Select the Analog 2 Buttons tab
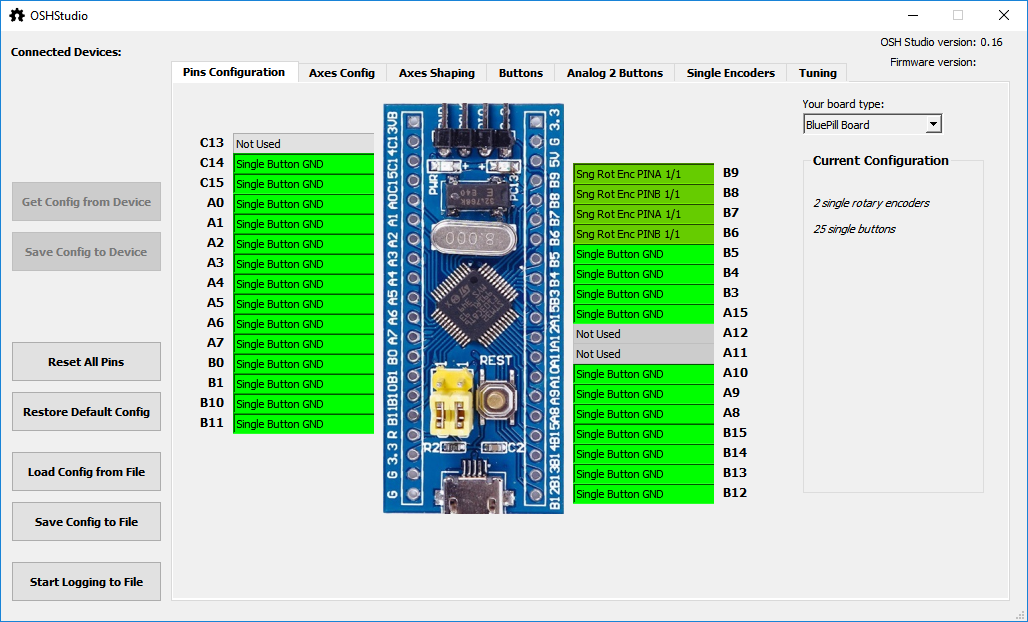The width and height of the screenshot is (1028, 622). [614, 73]
